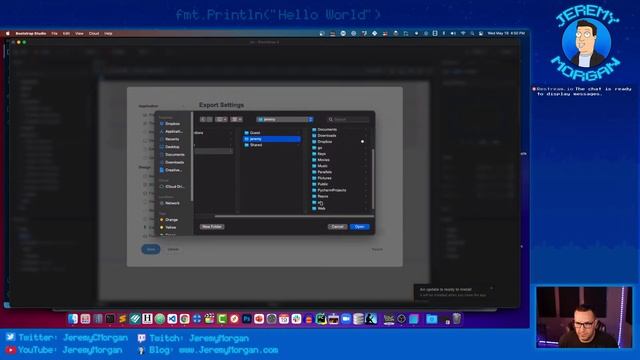Image resolution: width=640 pixels, height=360 pixels.
Task: Open the Creative Cloud sidebar location
Action: pyautogui.click(x=172, y=170)
